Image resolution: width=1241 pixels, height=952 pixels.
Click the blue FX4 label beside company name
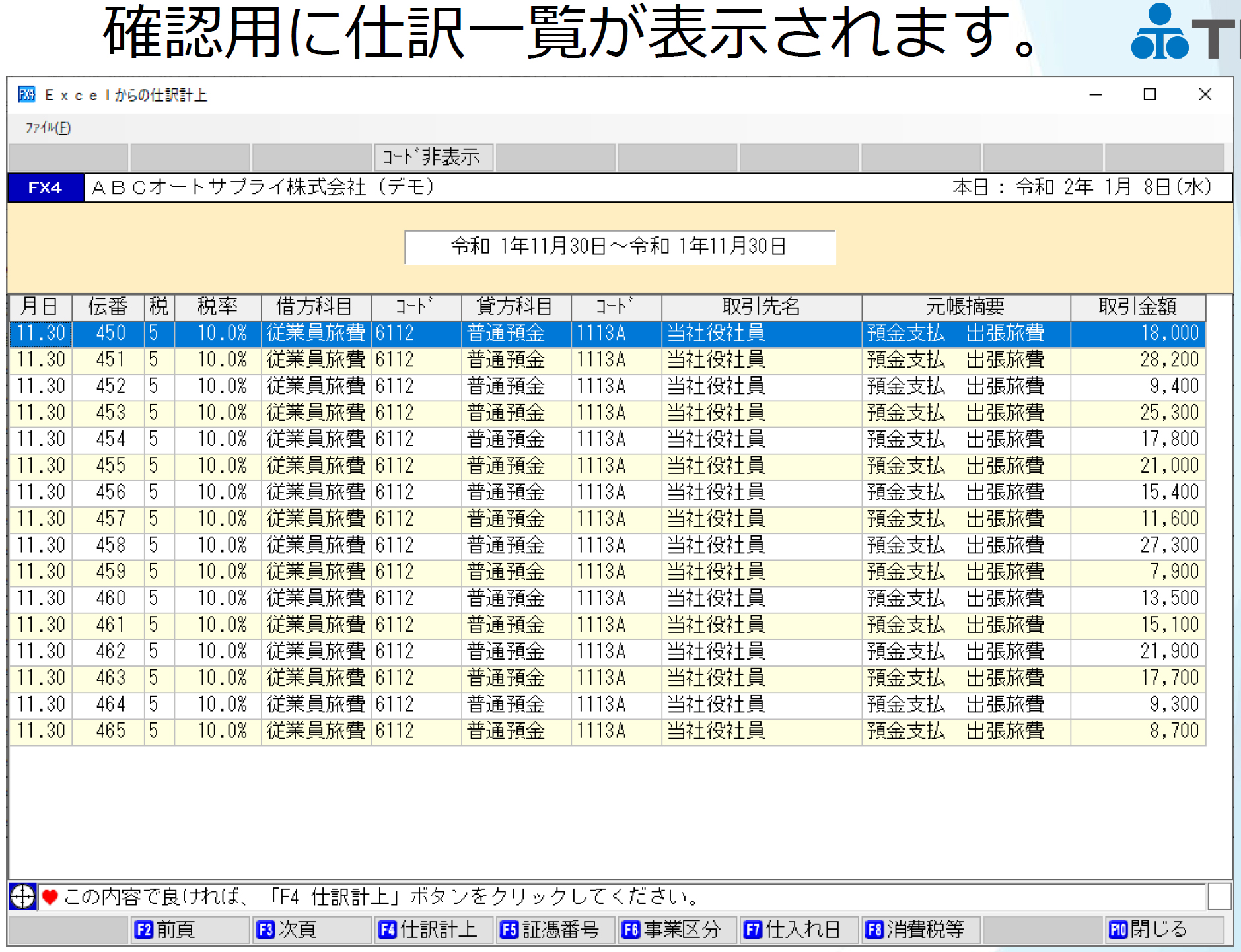coord(44,187)
